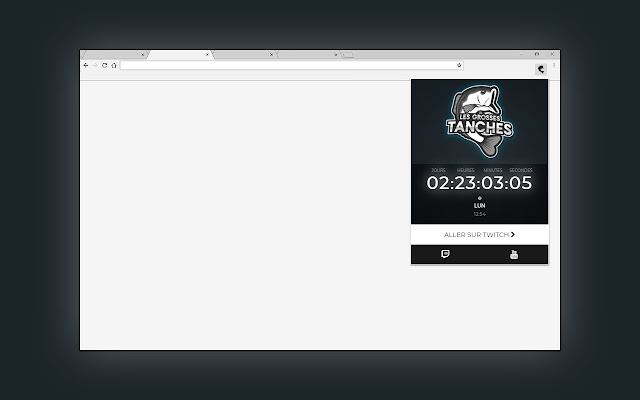Click the ALLER SUR TWITCH button
640x400 pixels.
[480, 235]
